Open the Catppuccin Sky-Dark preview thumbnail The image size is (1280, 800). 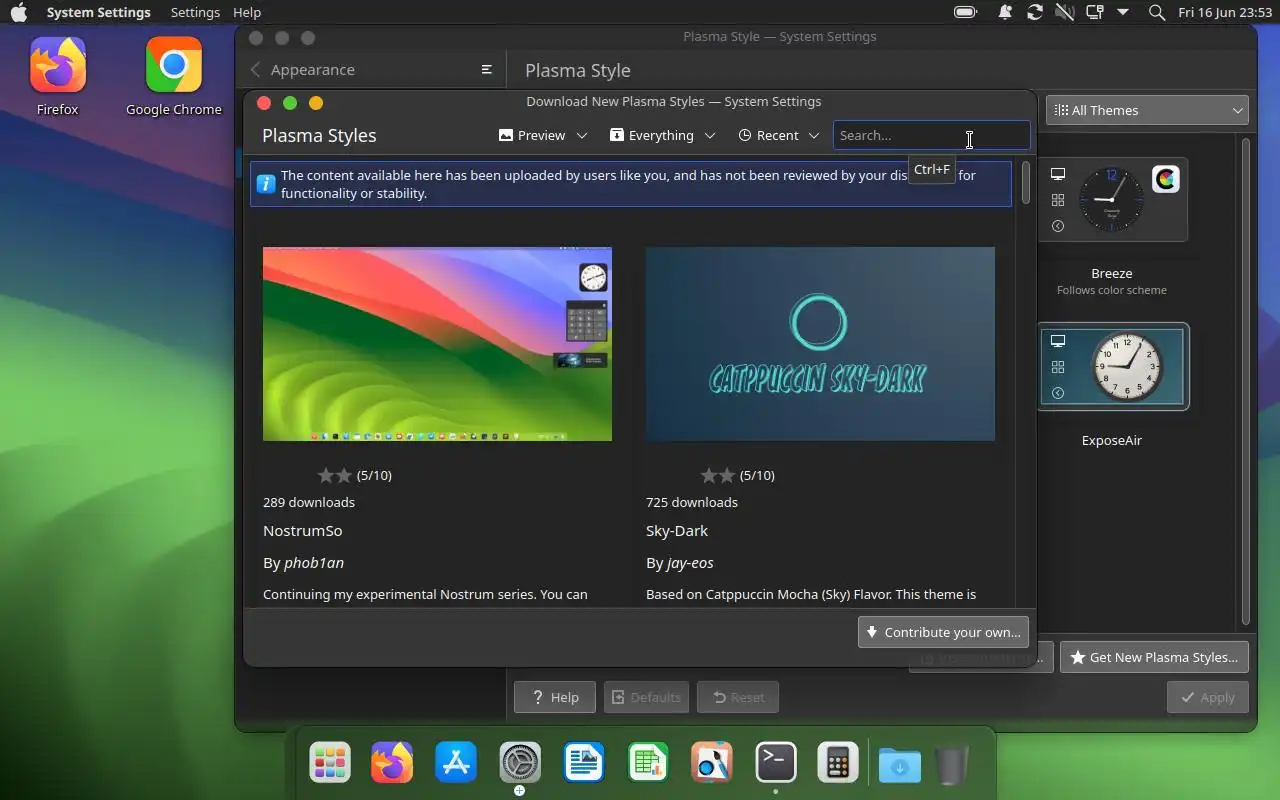[x=820, y=344]
